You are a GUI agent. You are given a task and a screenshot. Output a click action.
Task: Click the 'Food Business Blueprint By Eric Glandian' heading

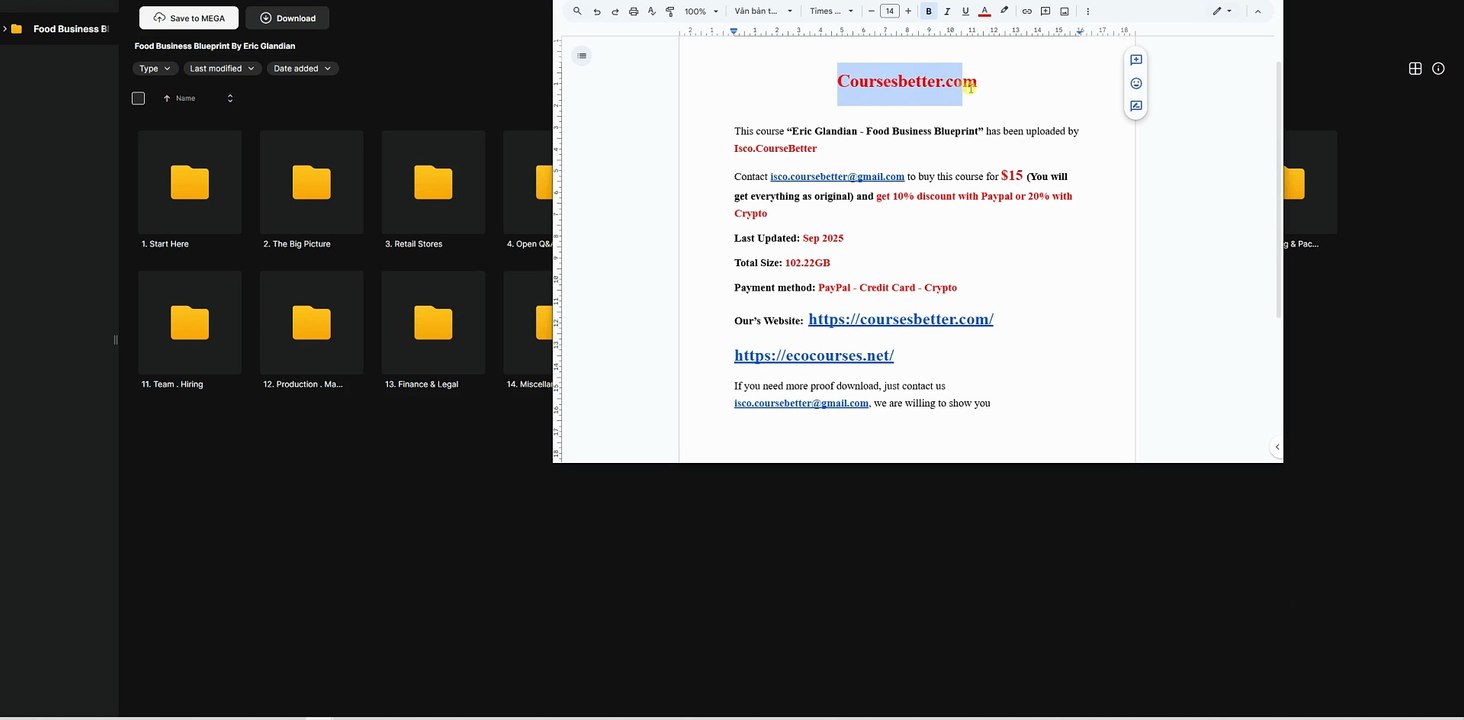click(x=215, y=46)
